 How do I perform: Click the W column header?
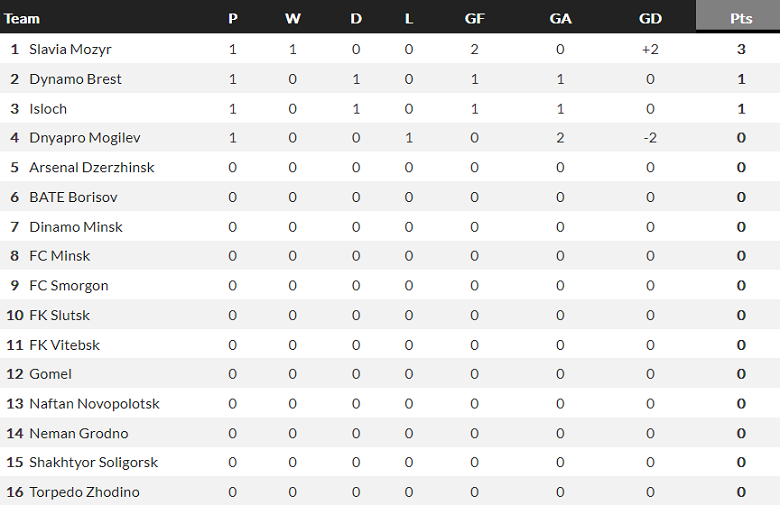(292, 18)
